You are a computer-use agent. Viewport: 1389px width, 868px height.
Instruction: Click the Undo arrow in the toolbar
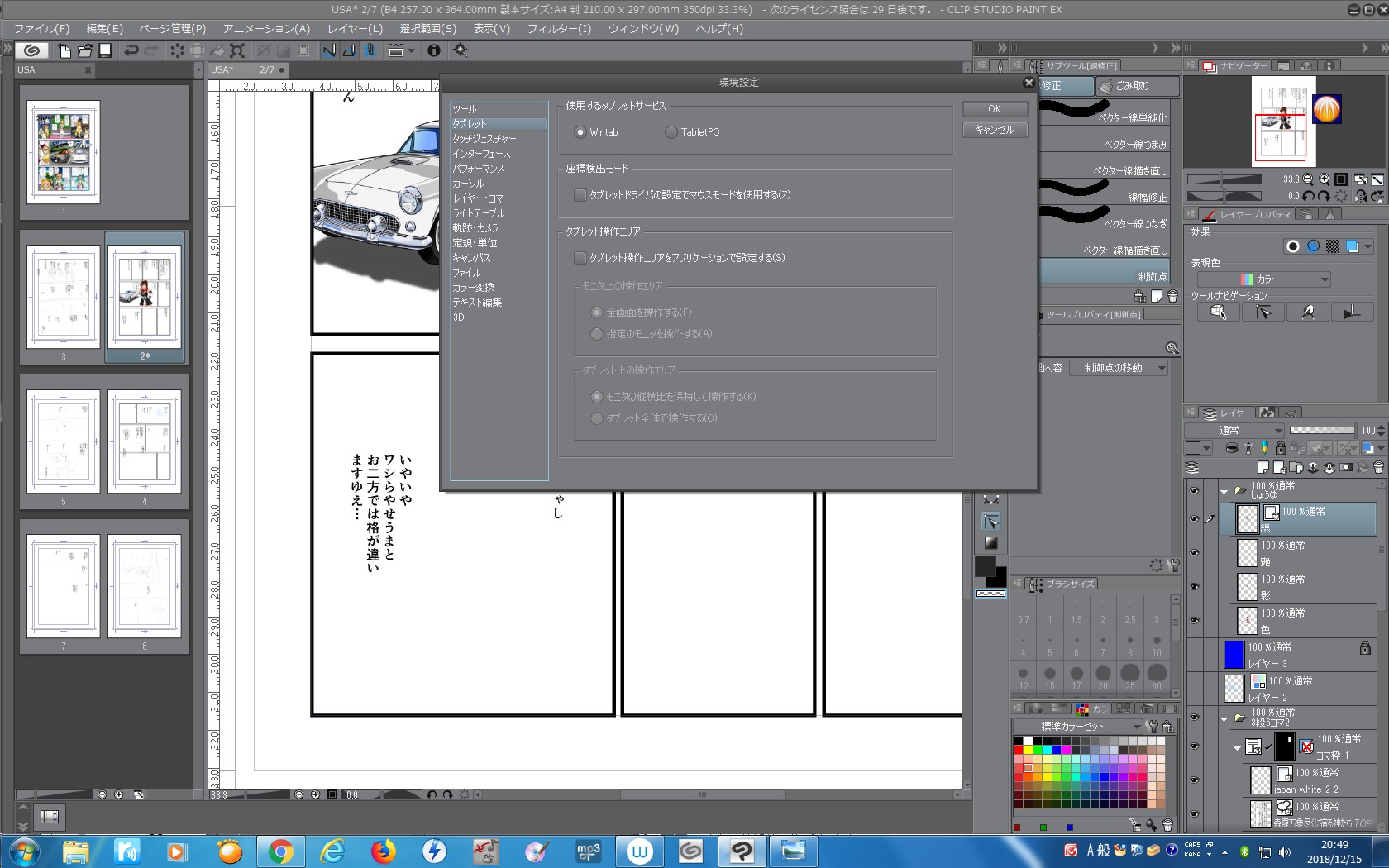coord(131,50)
